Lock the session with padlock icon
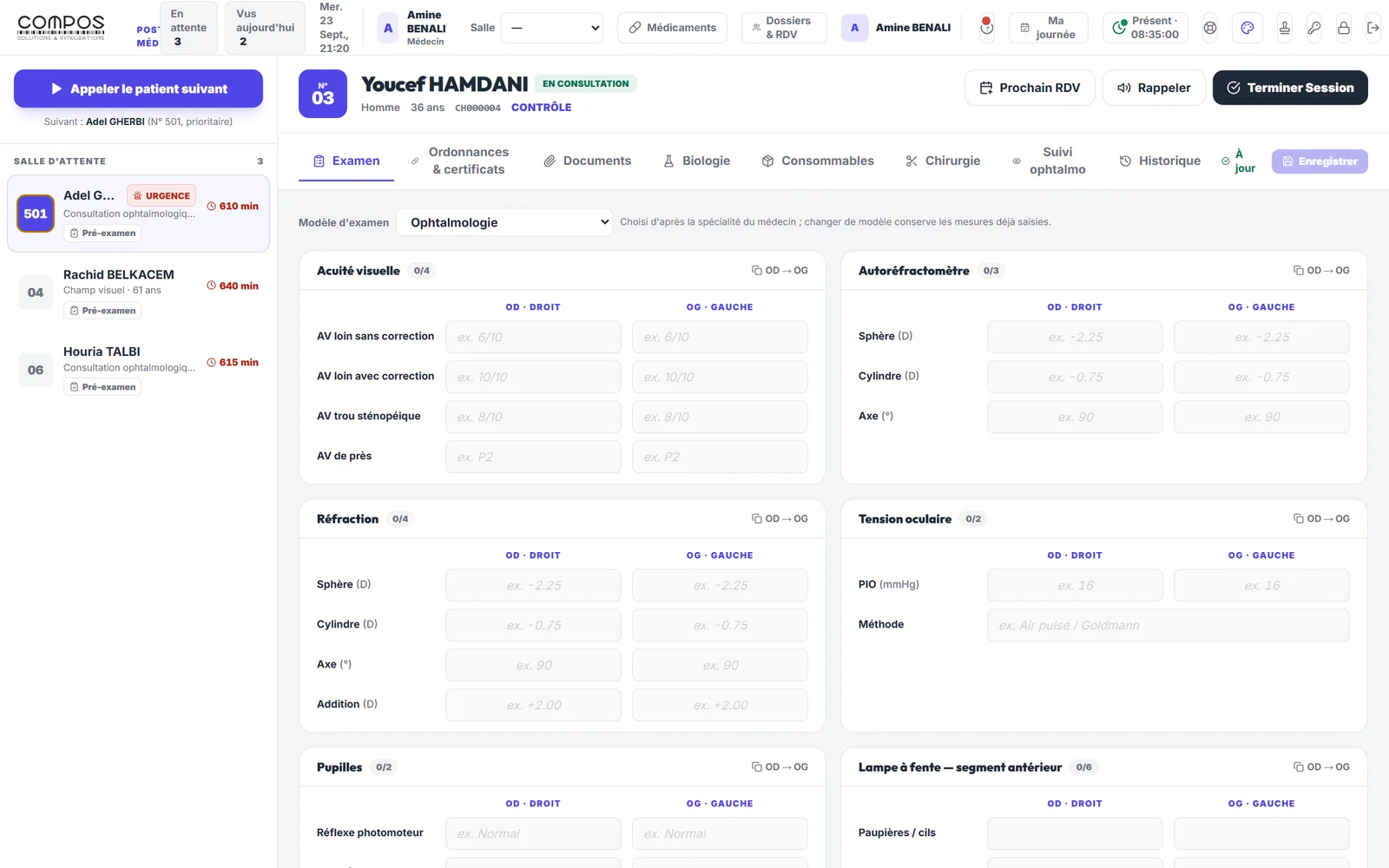 [x=1344, y=28]
